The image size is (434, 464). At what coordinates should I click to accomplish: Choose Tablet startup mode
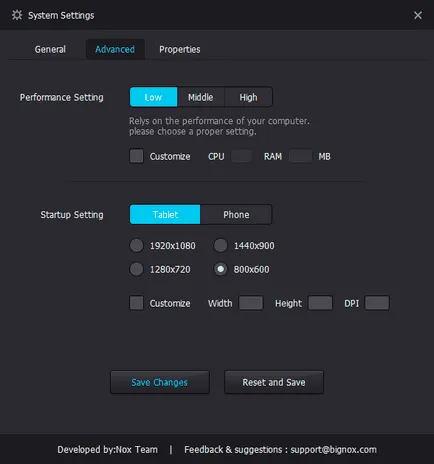[165, 214]
